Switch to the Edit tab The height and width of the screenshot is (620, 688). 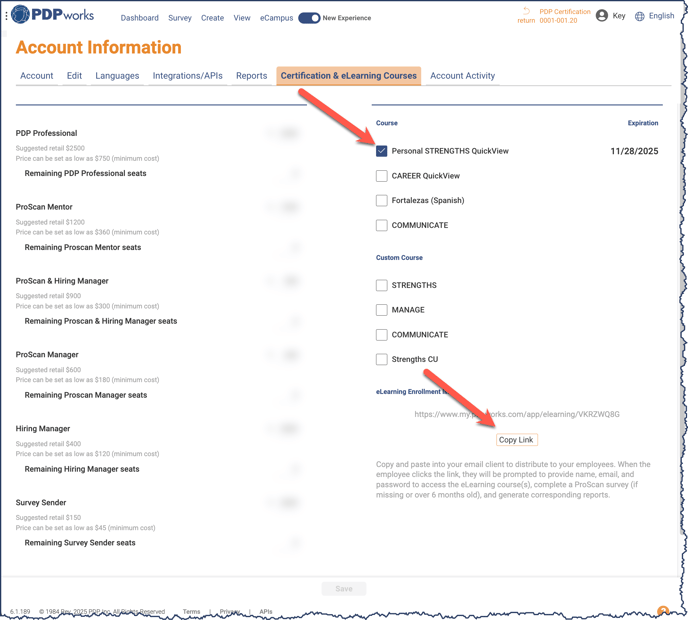[74, 76]
